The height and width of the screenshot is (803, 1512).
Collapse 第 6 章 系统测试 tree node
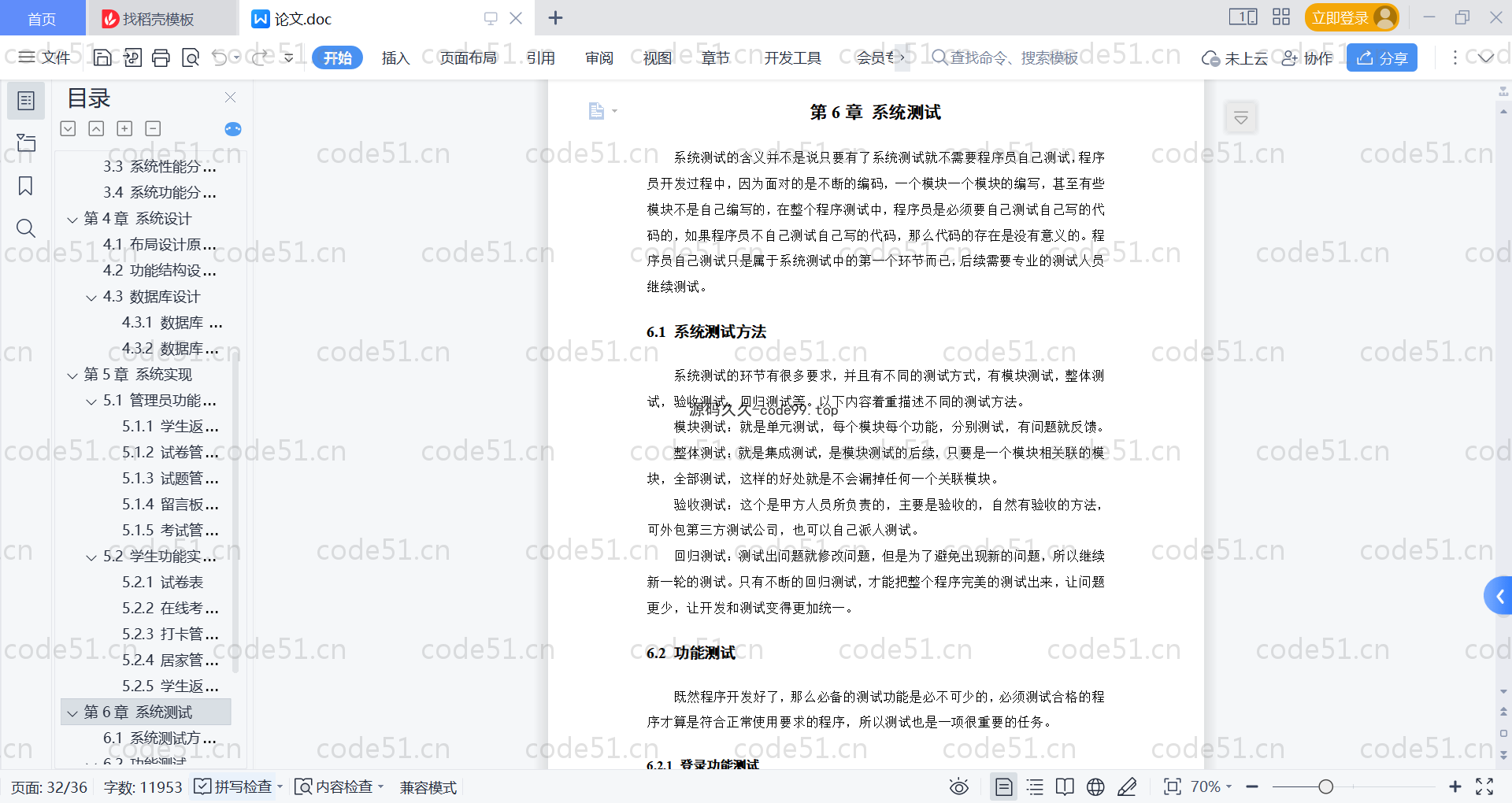point(72,712)
